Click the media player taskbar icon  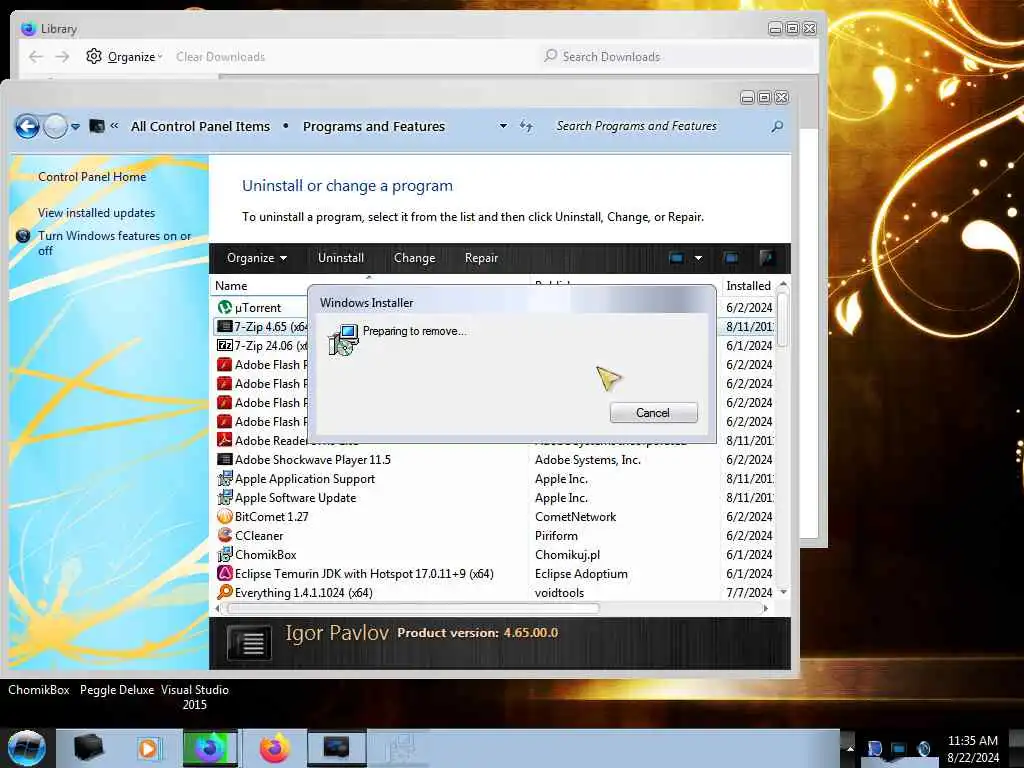click(x=148, y=748)
